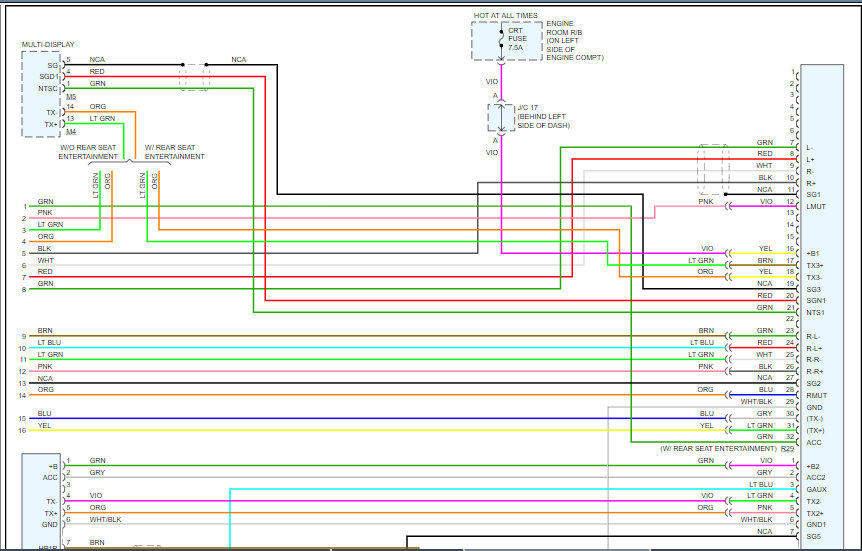This screenshot has width=862, height=551.
Task: Select the RMUT terminal label
Action: (x=815, y=395)
